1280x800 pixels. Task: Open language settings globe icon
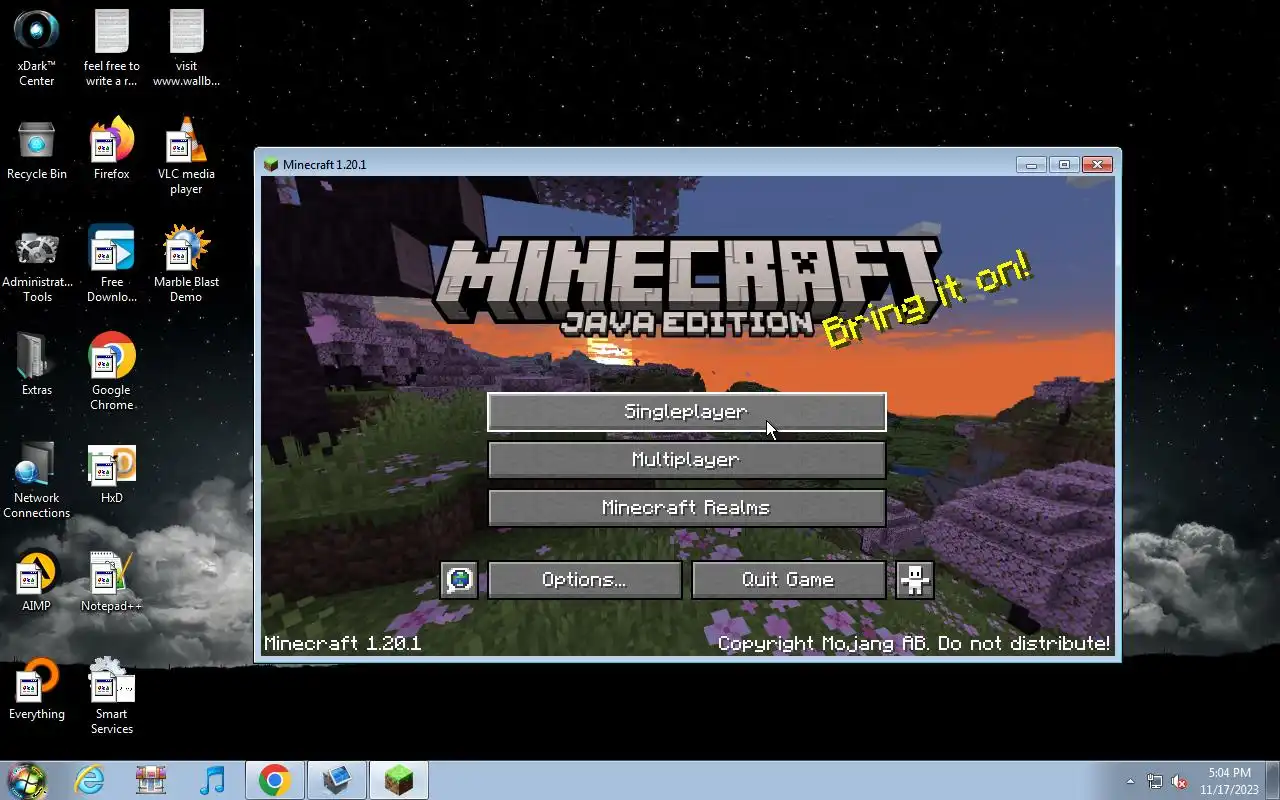pos(459,580)
